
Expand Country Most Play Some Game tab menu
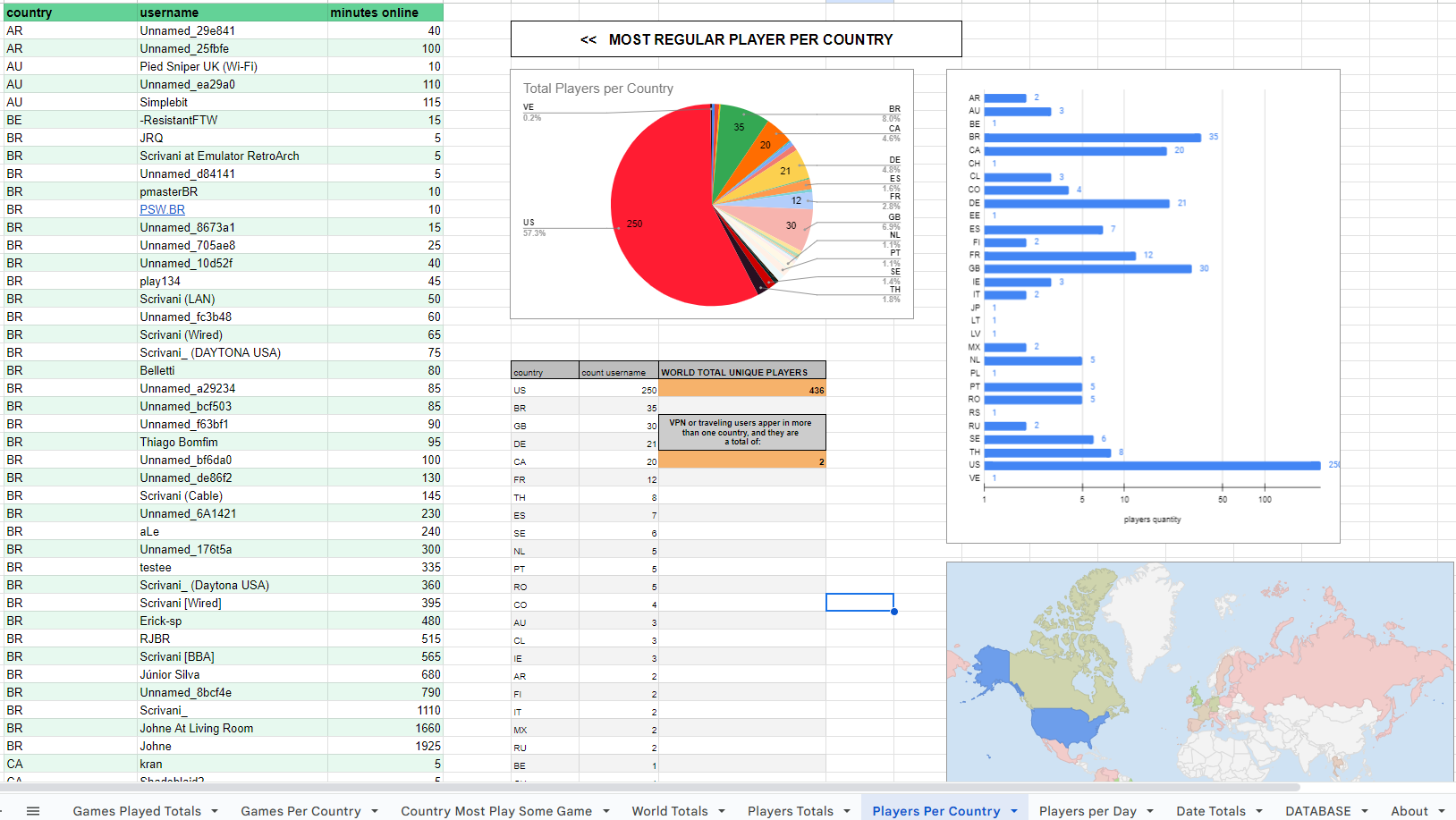[606, 811]
